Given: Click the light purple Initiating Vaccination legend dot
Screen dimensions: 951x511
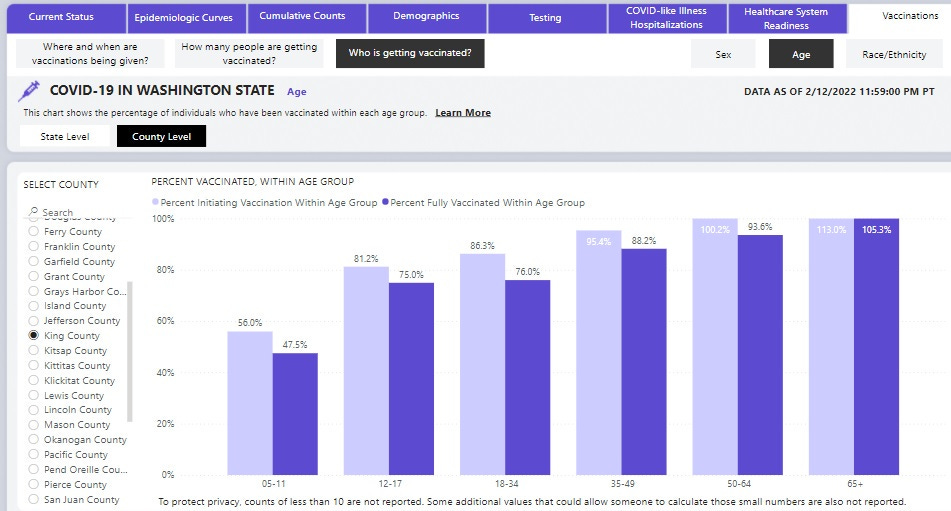Looking at the screenshot, I should 155,202.
